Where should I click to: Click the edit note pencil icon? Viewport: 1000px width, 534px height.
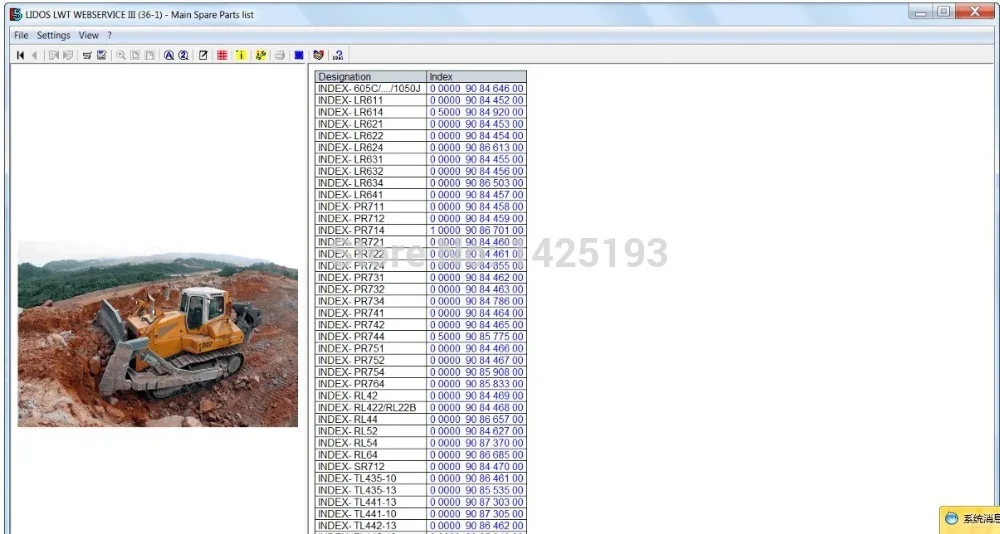point(203,56)
